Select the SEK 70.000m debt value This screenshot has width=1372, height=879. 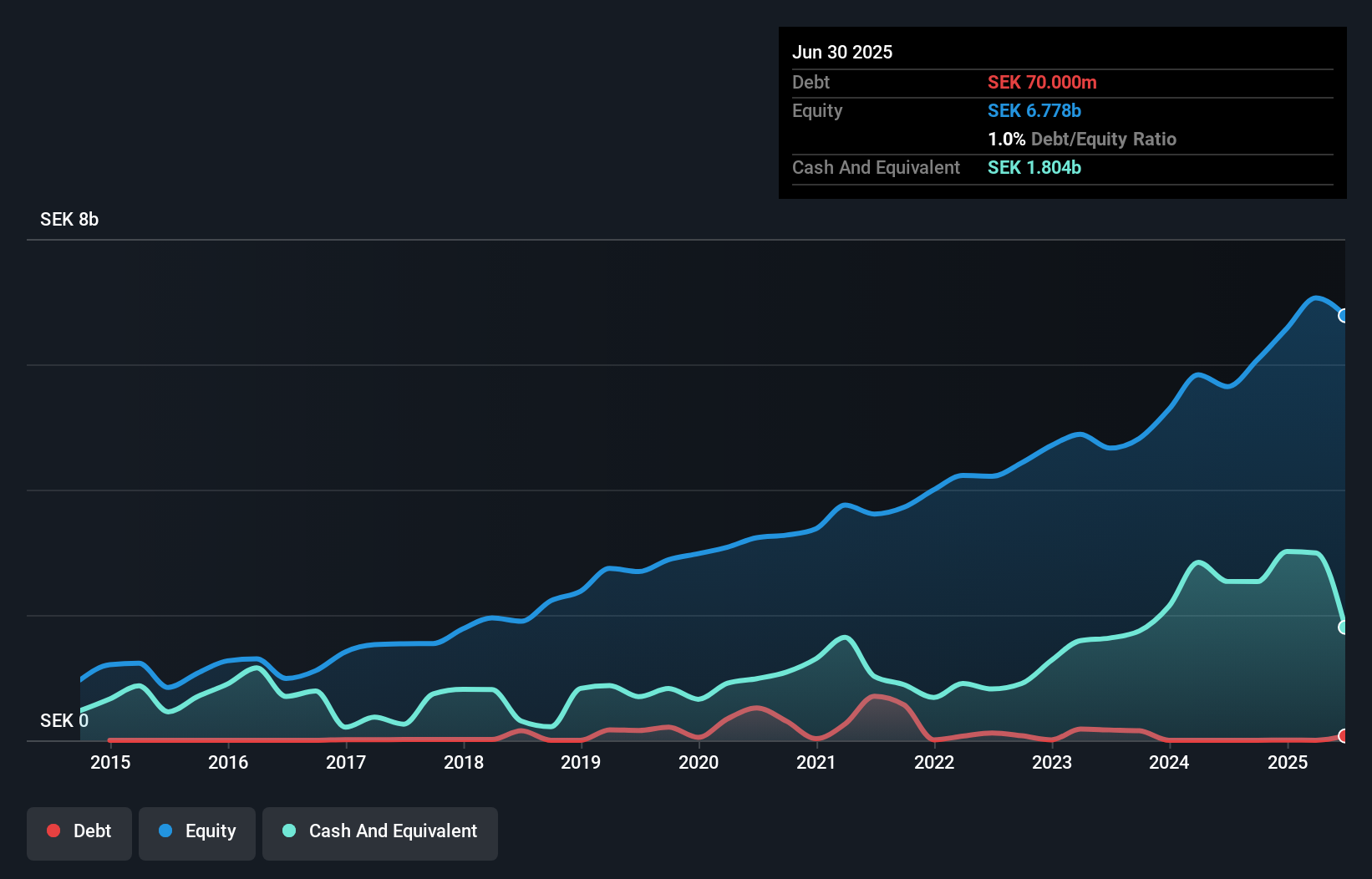tap(1042, 82)
